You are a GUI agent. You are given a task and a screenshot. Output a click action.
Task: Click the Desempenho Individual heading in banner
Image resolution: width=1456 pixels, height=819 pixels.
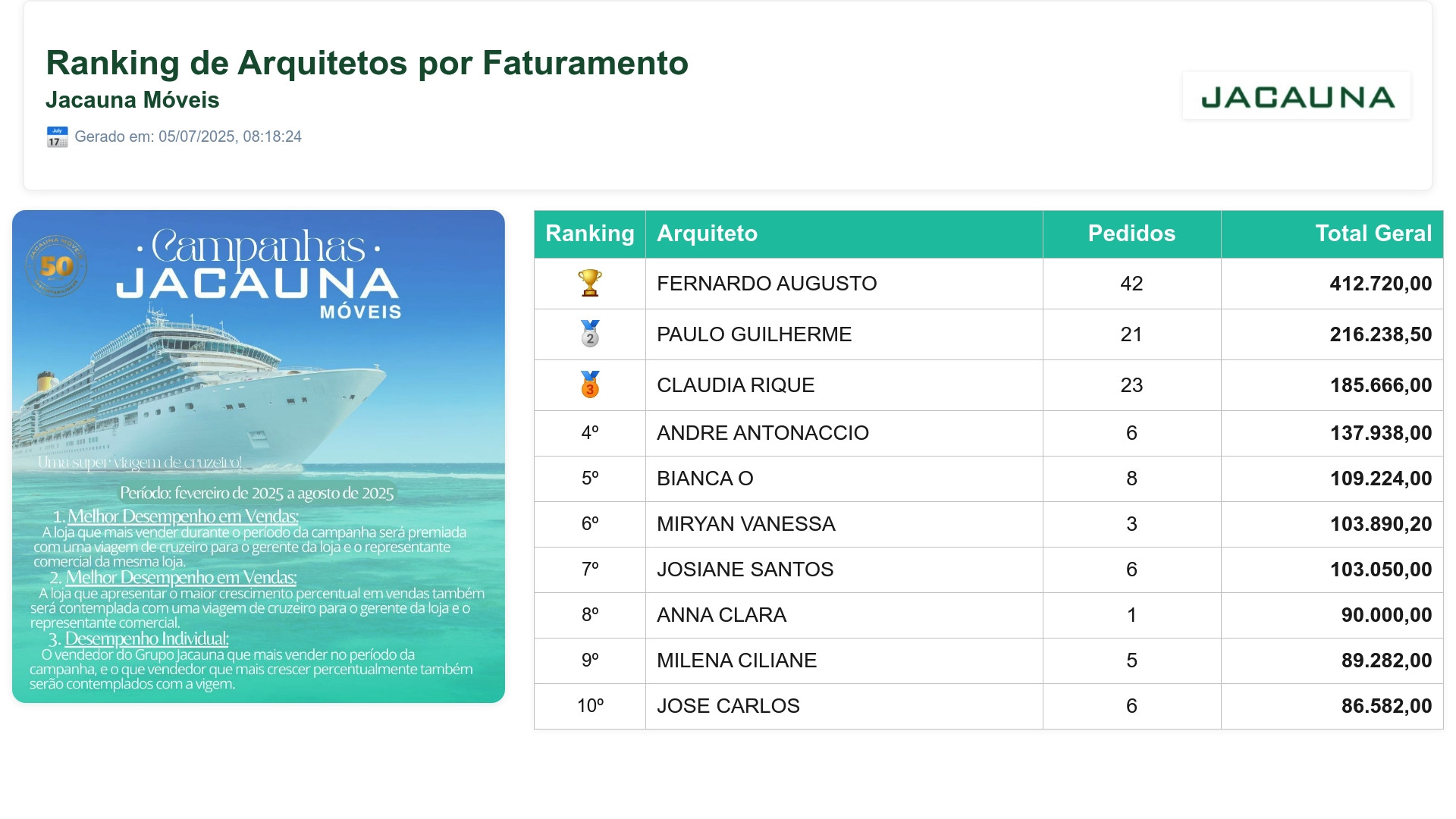pos(146,639)
